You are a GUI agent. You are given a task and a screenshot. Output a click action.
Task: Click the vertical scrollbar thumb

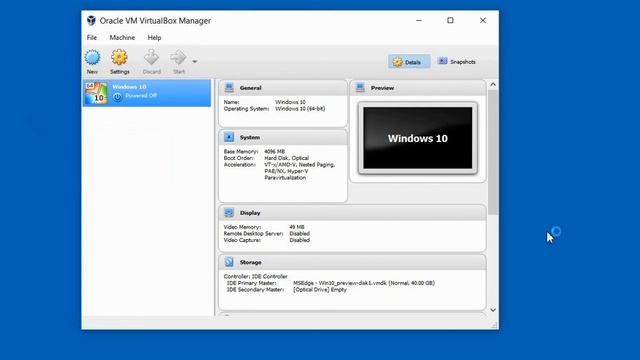[x=493, y=152]
